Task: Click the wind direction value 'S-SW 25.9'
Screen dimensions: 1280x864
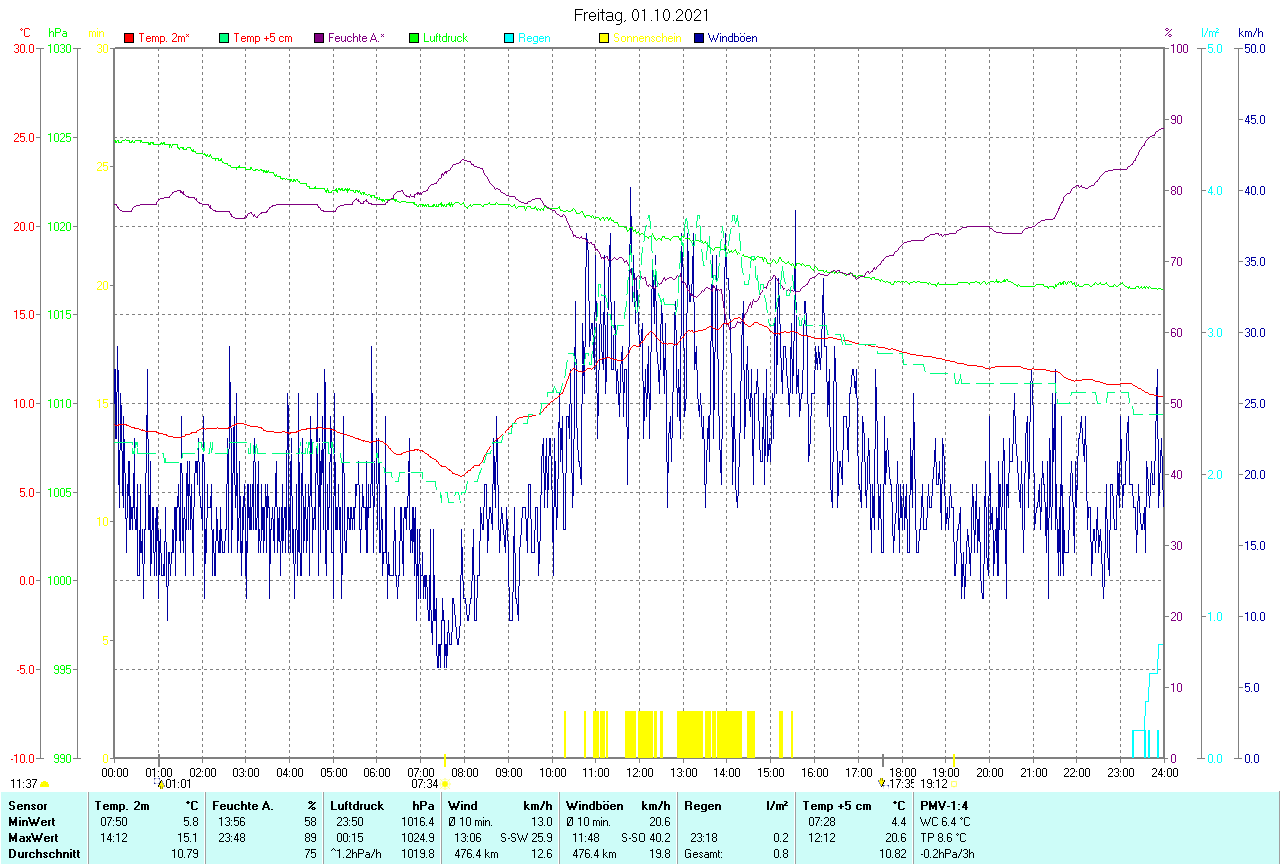Action: coord(526,838)
